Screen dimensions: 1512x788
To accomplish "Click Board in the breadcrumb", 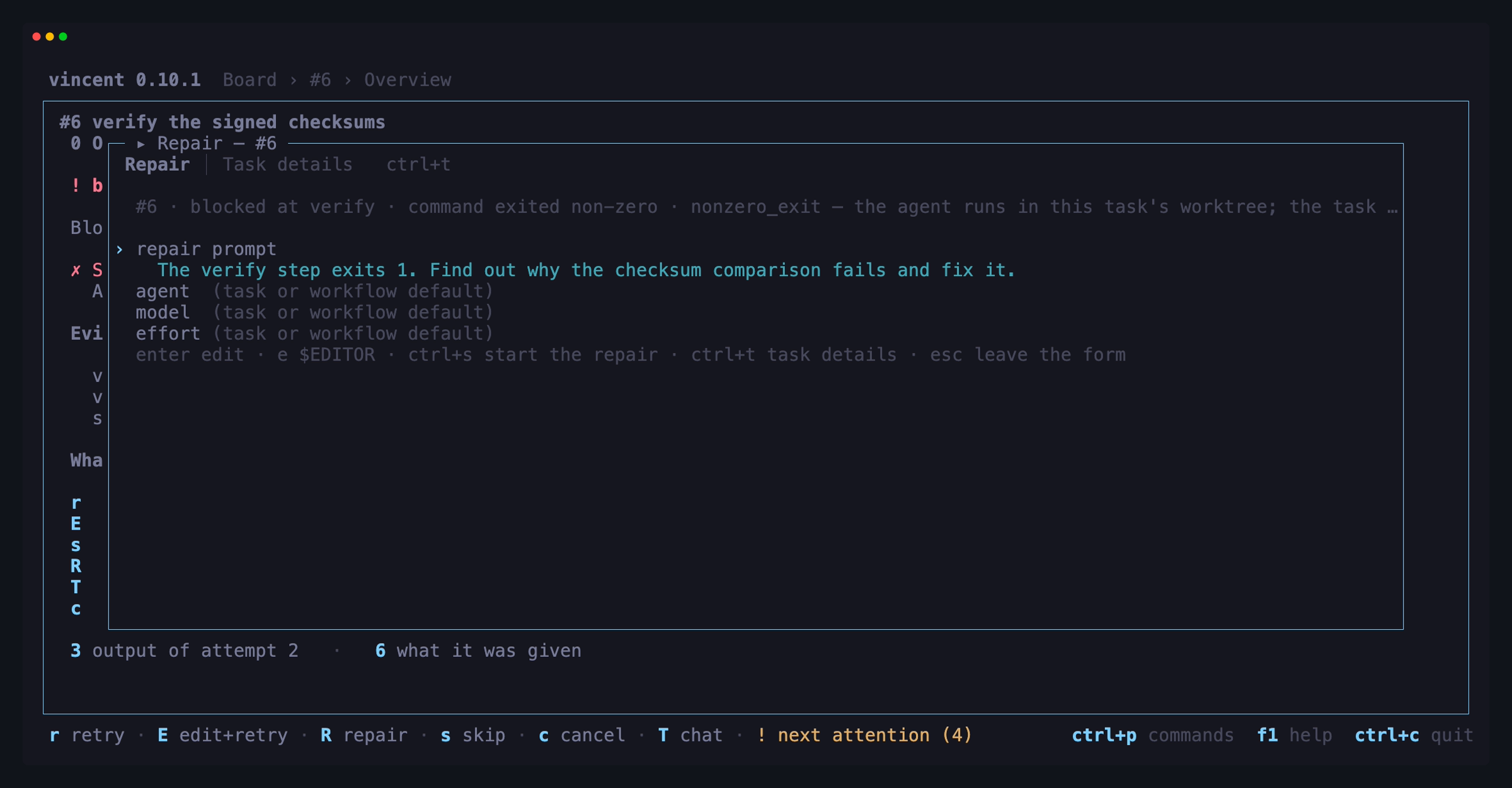I will pyautogui.click(x=249, y=80).
